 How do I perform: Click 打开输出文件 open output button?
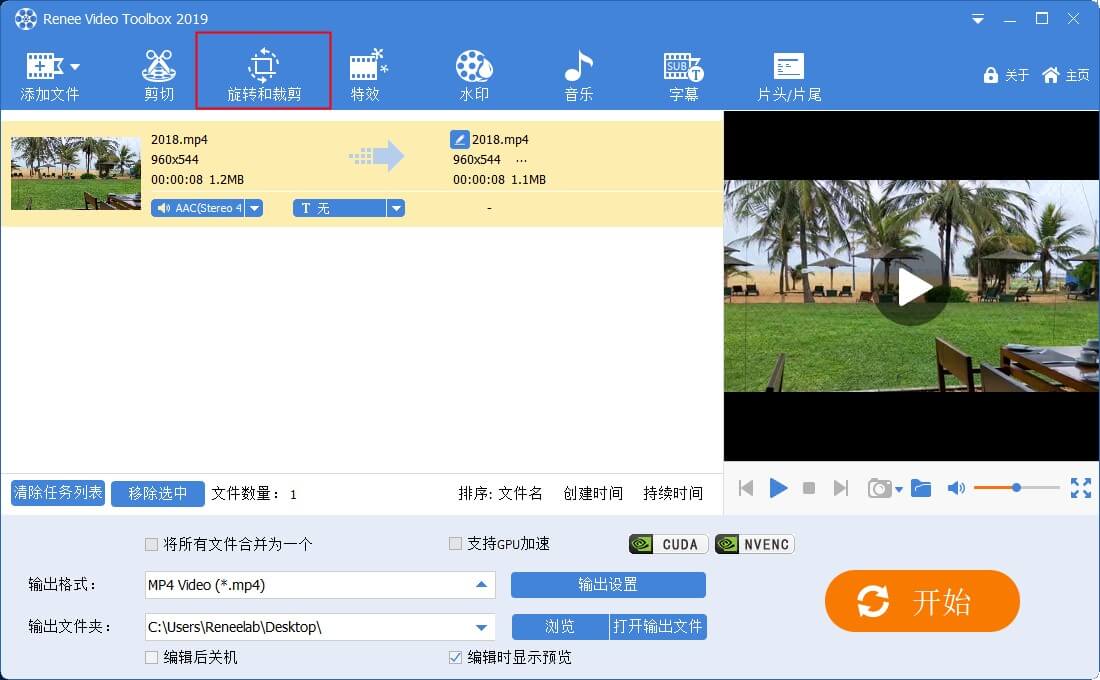657,626
